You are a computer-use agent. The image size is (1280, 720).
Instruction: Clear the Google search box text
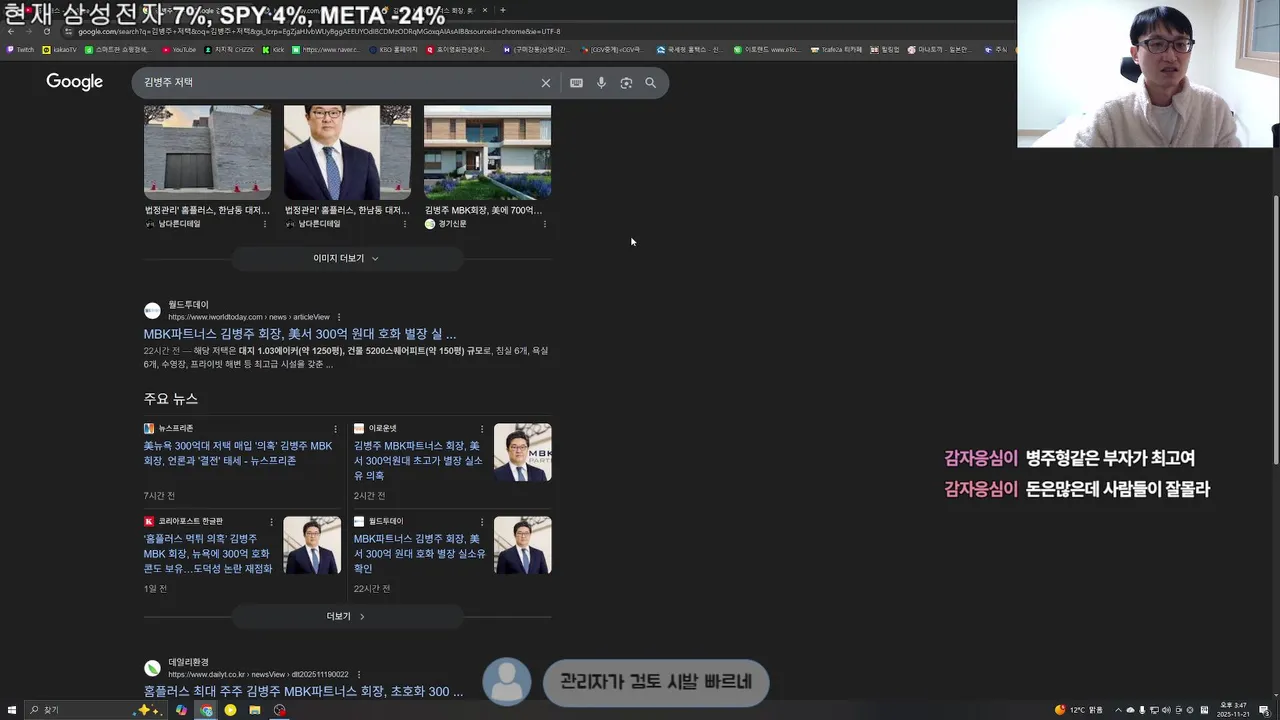click(x=545, y=83)
